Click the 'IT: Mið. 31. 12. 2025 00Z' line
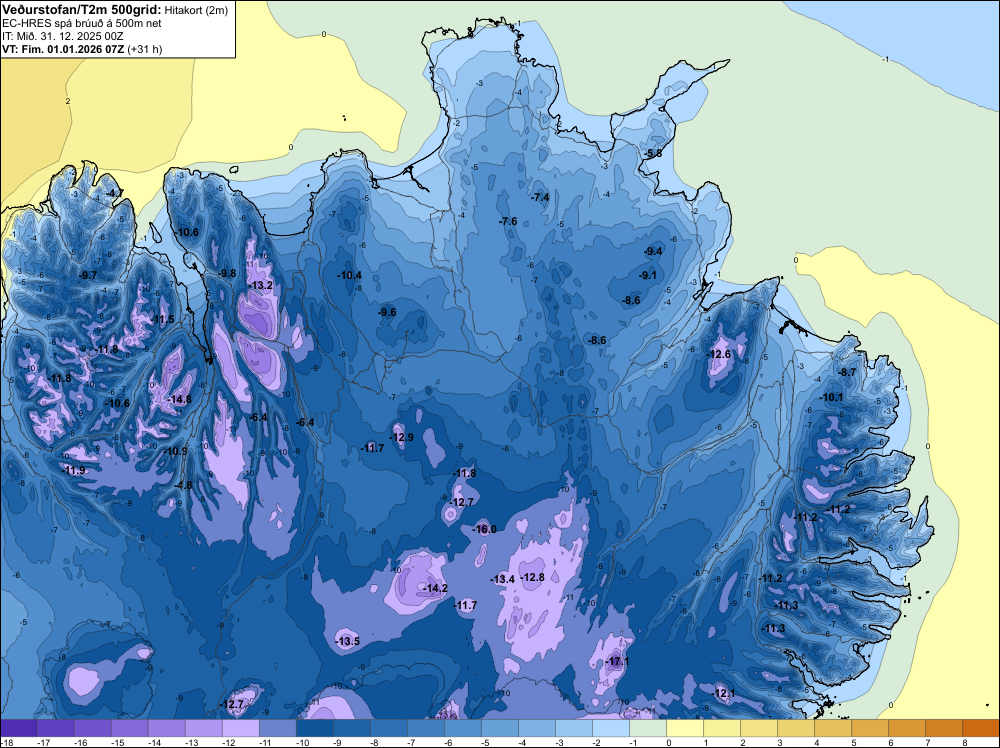Image resolution: width=1000 pixels, height=748 pixels. pos(62,36)
